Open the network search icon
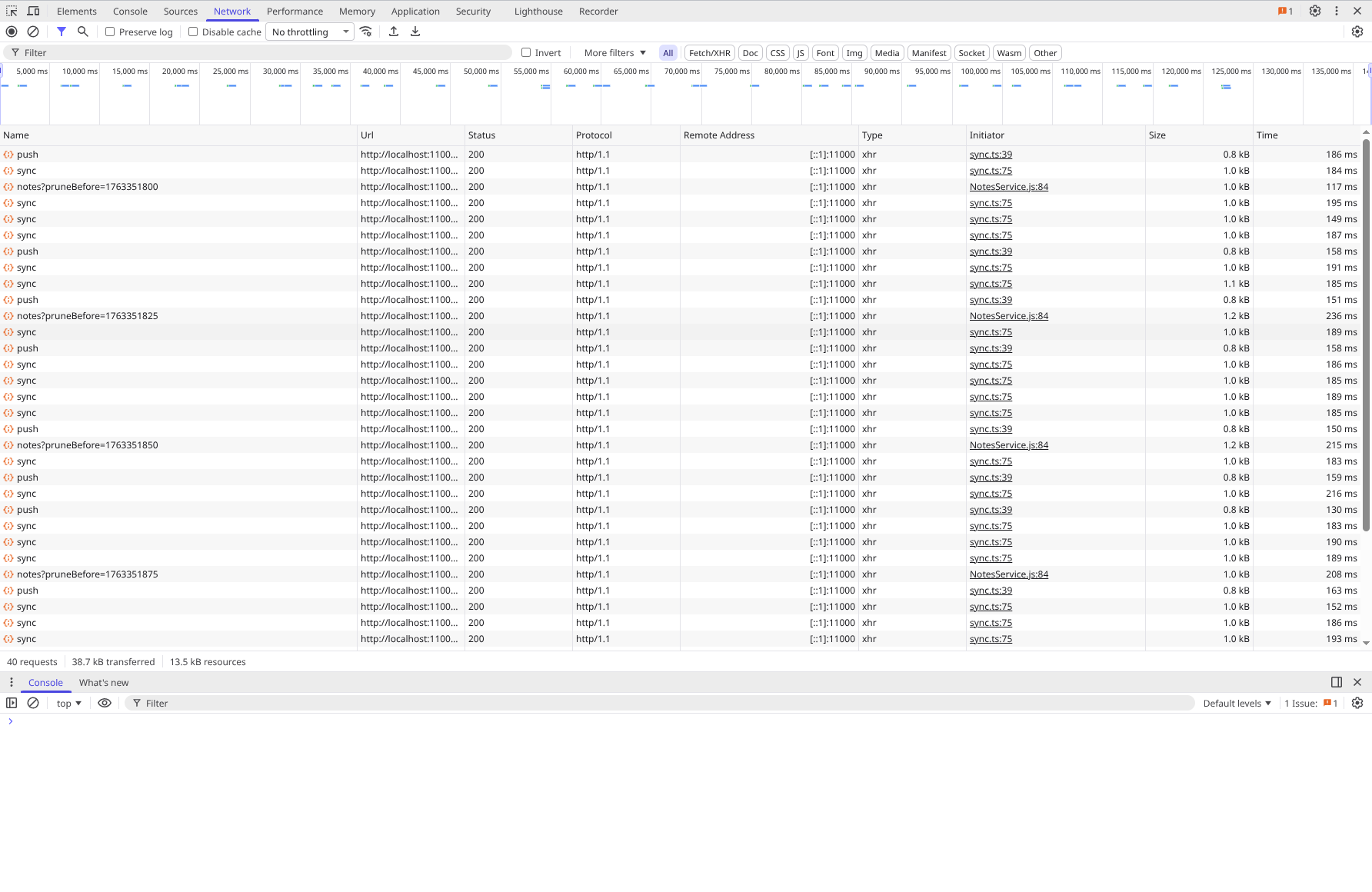The image size is (1372, 892). [83, 32]
